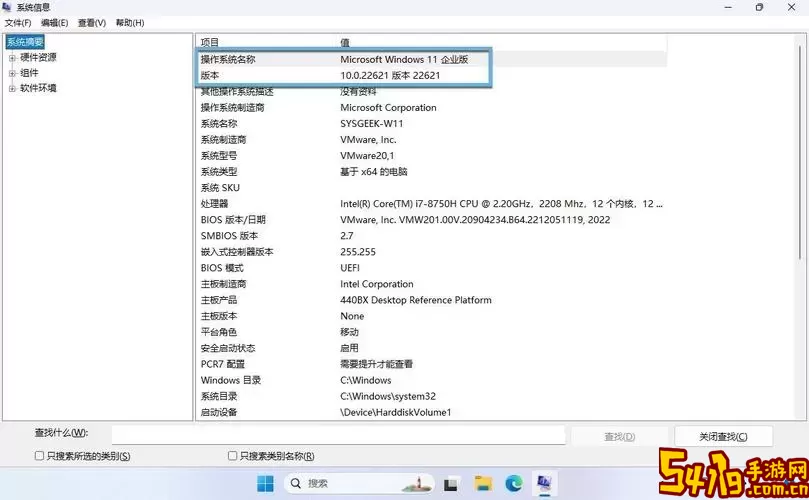Click the C:\Windows\system32 value
809x500 pixels.
(x=388, y=396)
